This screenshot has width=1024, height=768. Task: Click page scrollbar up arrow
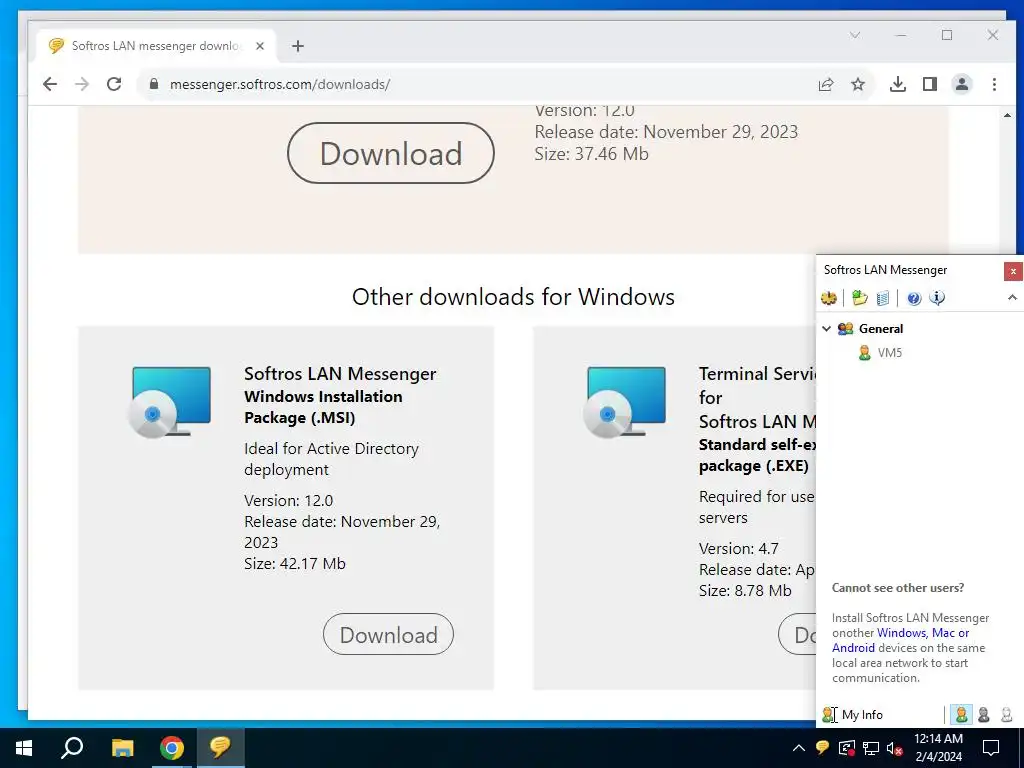tap(1007, 115)
